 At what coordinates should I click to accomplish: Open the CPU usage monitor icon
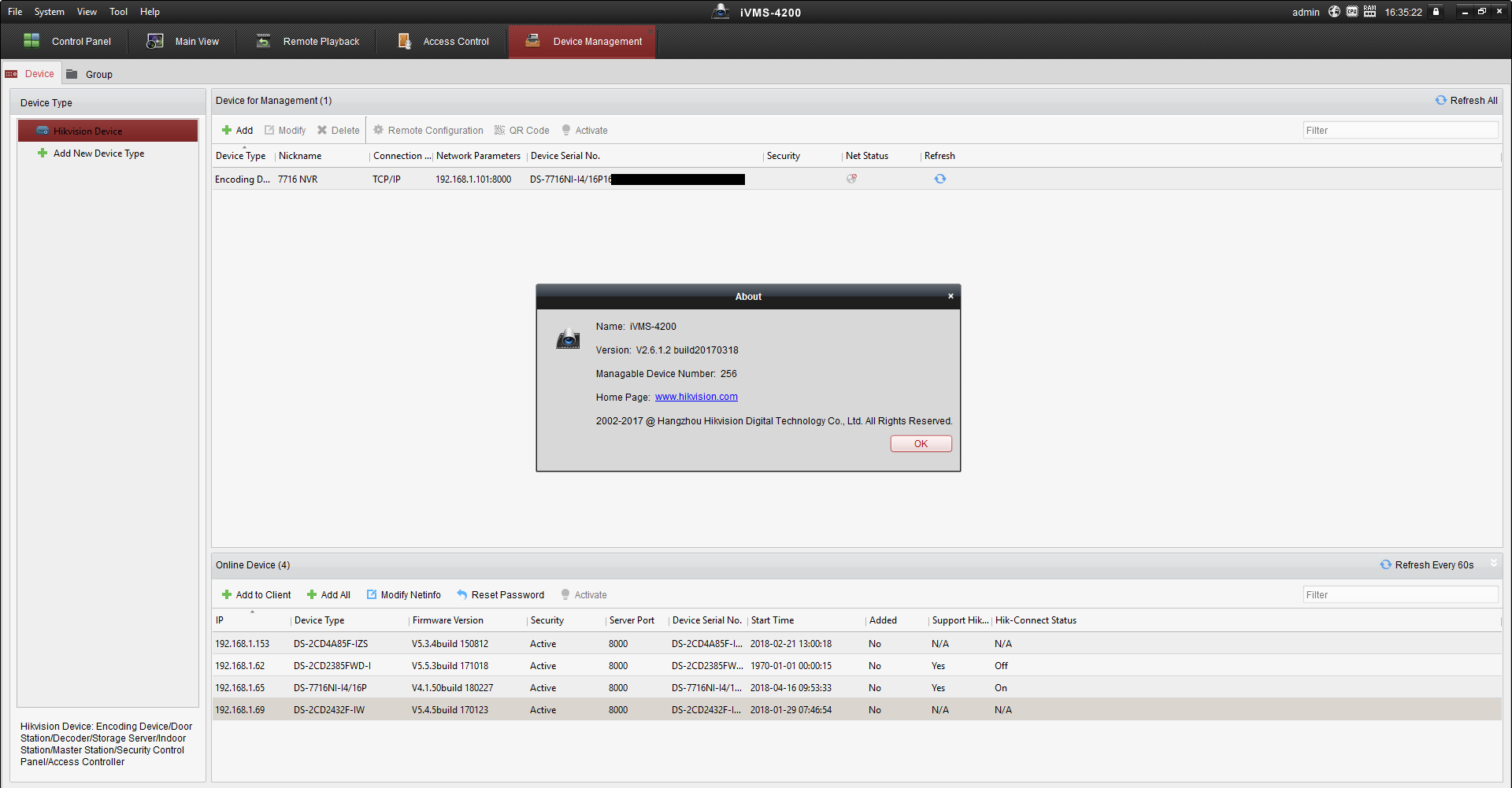pyautogui.click(x=1351, y=12)
